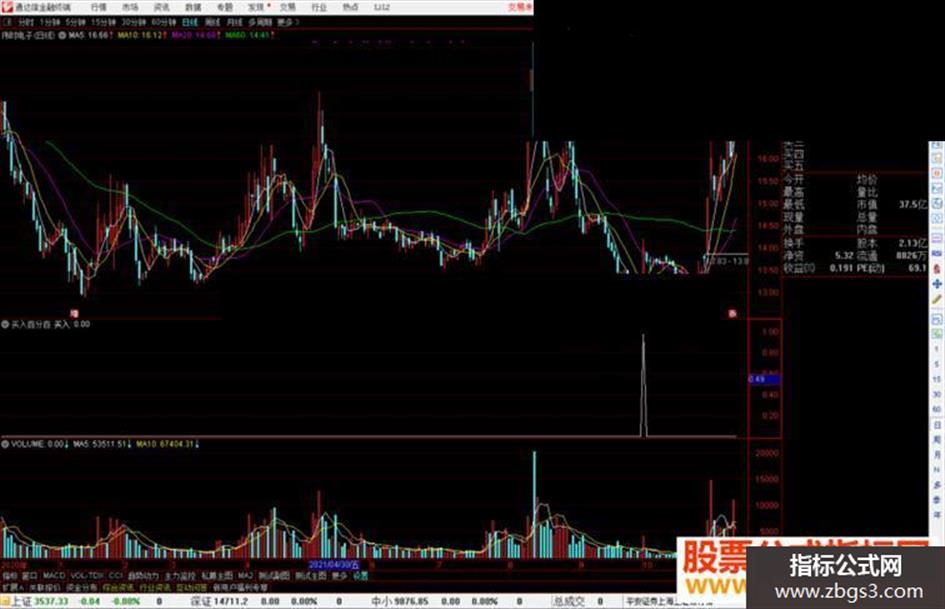Select the 周线 weekly period
Viewport: 945px width, 609px height.
[x=212, y=22]
